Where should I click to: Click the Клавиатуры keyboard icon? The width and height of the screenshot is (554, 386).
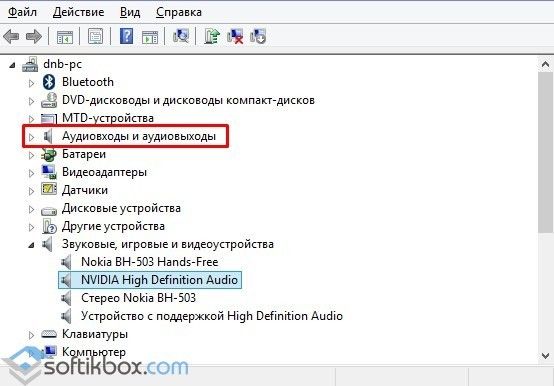(49, 334)
